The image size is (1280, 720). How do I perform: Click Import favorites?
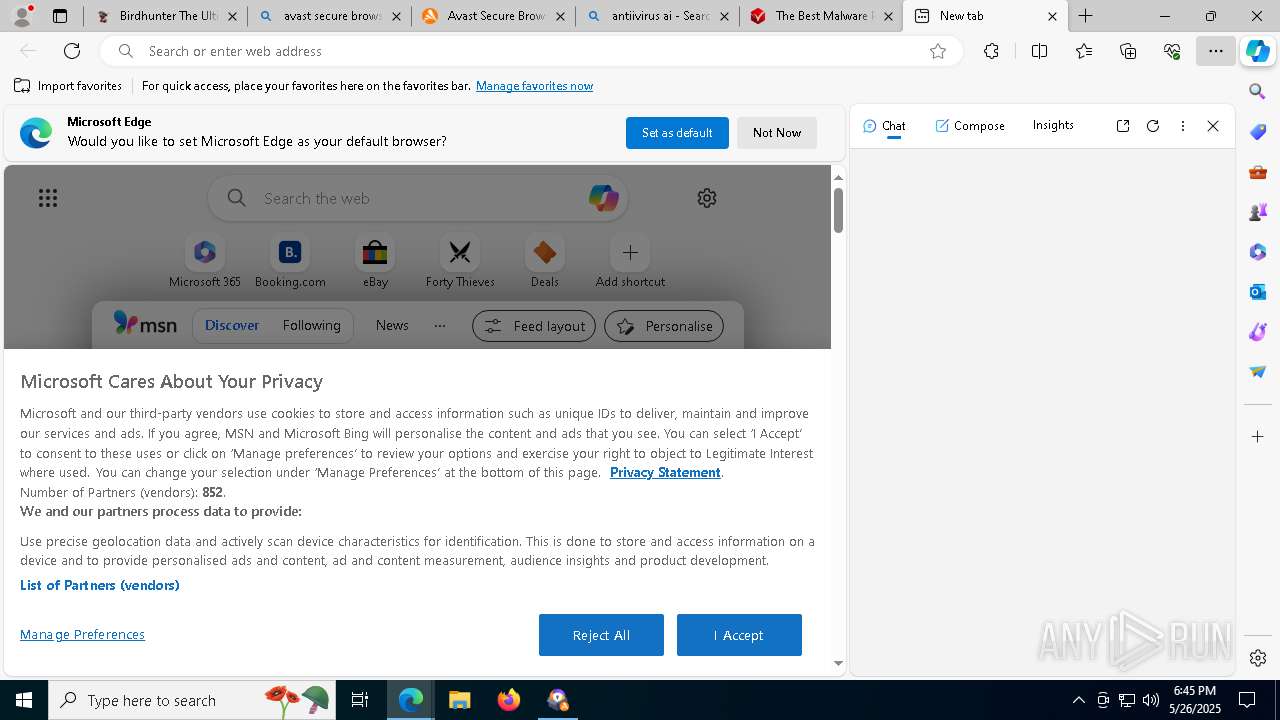click(x=68, y=86)
